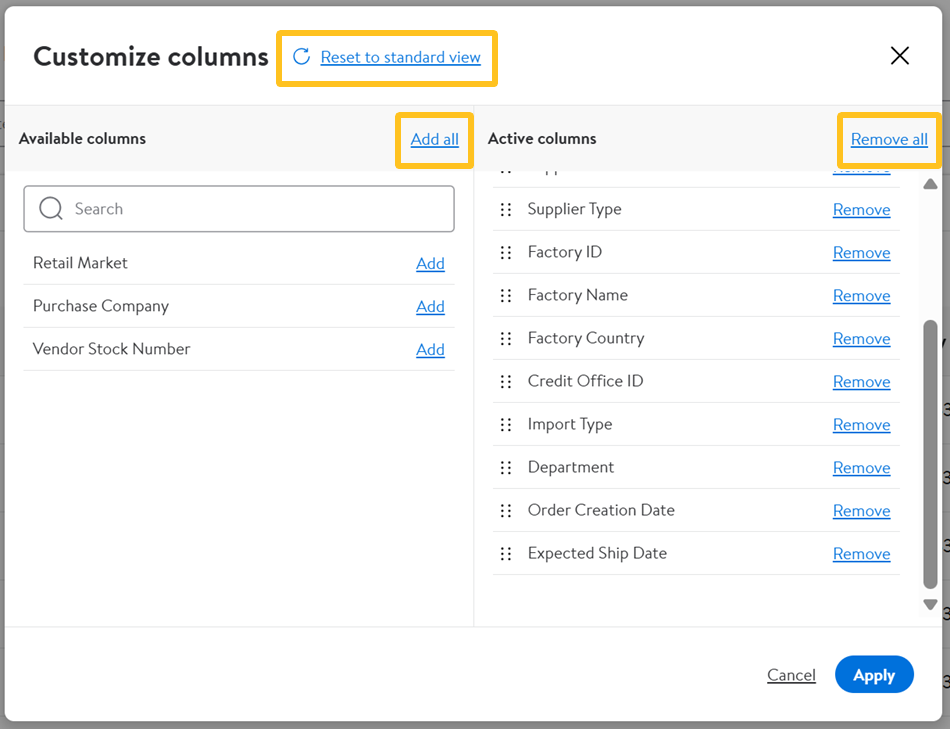Remove the Department column
Screen dimensions: 950x729
click(x=861, y=468)
